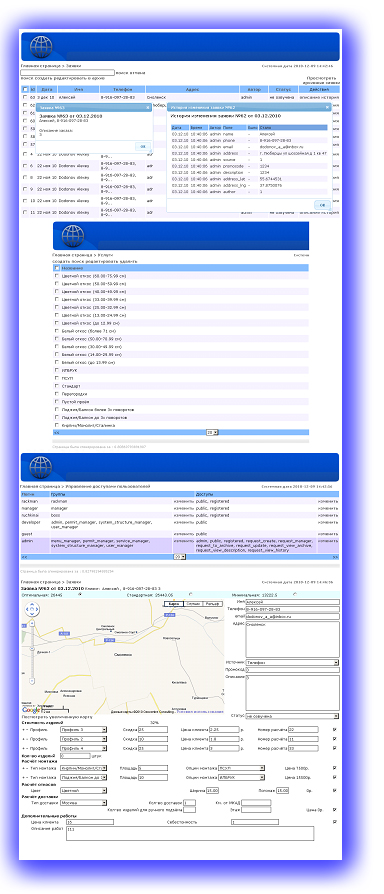Open page-size dropdown 20 on services page
Screen dimensions: 384x894
tap(212, 433)
